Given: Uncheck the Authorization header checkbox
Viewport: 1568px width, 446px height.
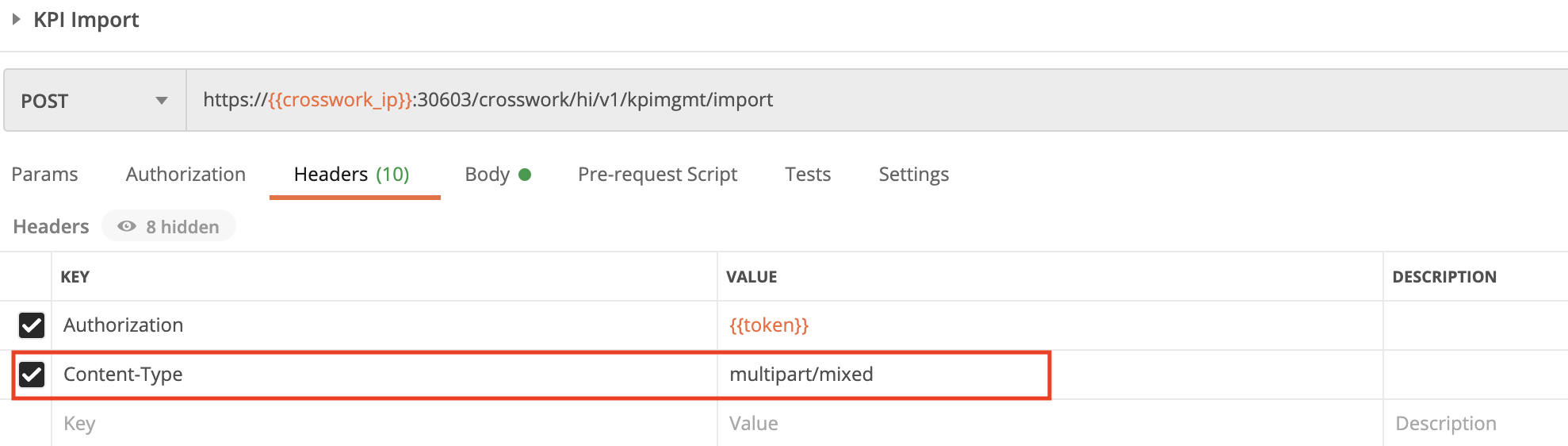Looking at the screenshot, I should [x=32, y=325].
